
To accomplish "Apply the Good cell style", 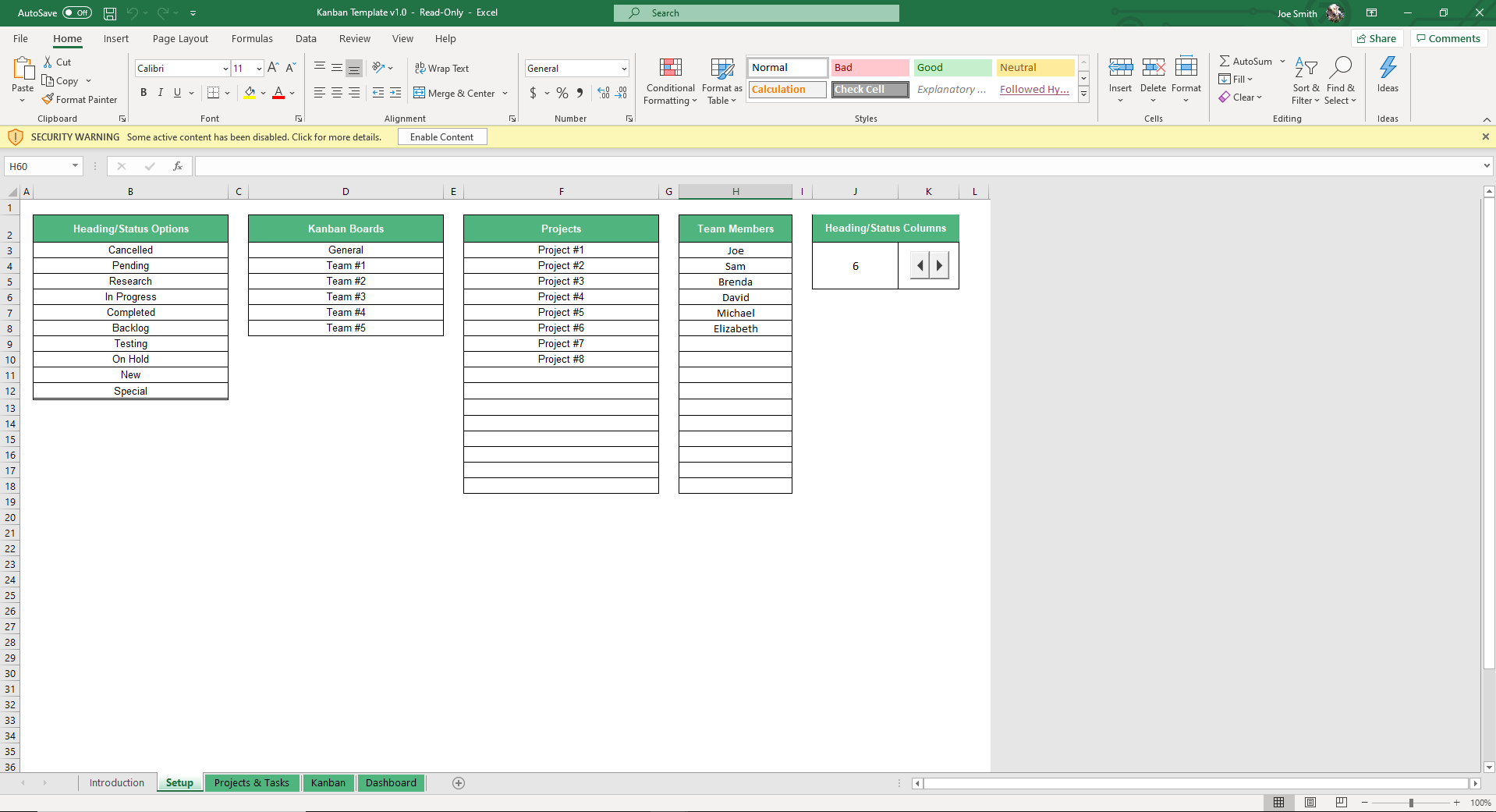I will [952, 68].
